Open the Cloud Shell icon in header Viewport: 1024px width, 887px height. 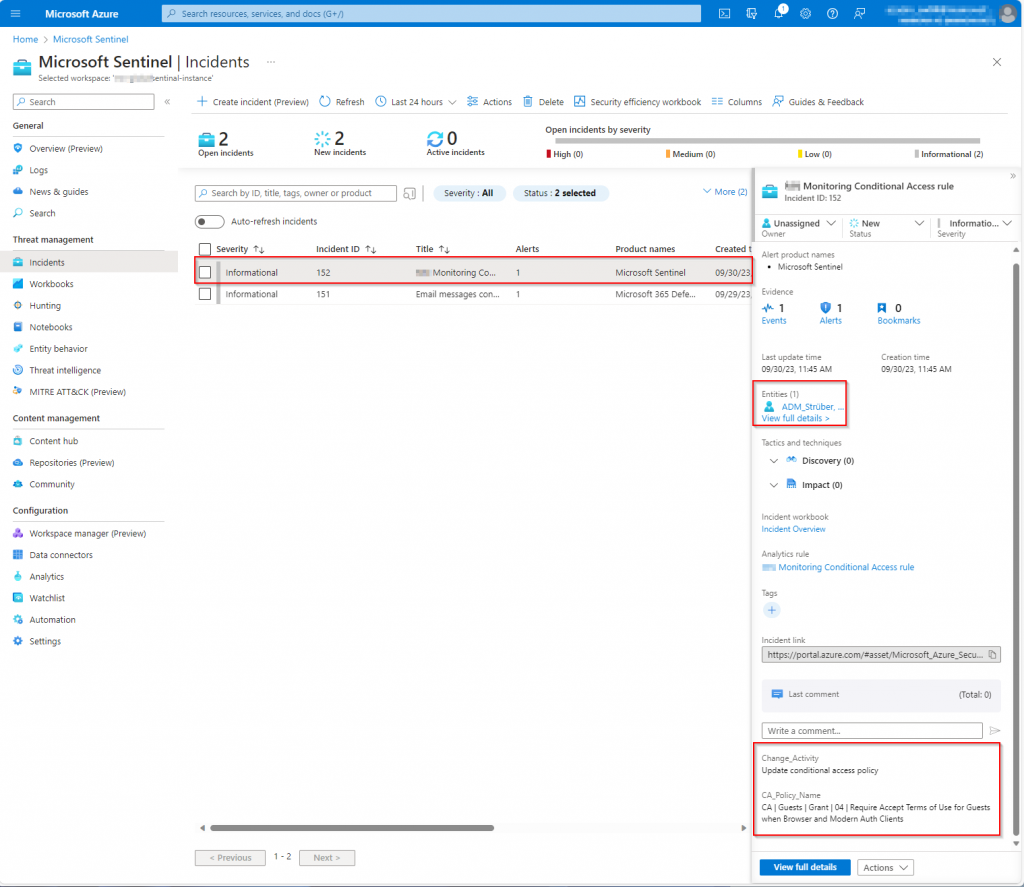point(724,13)
